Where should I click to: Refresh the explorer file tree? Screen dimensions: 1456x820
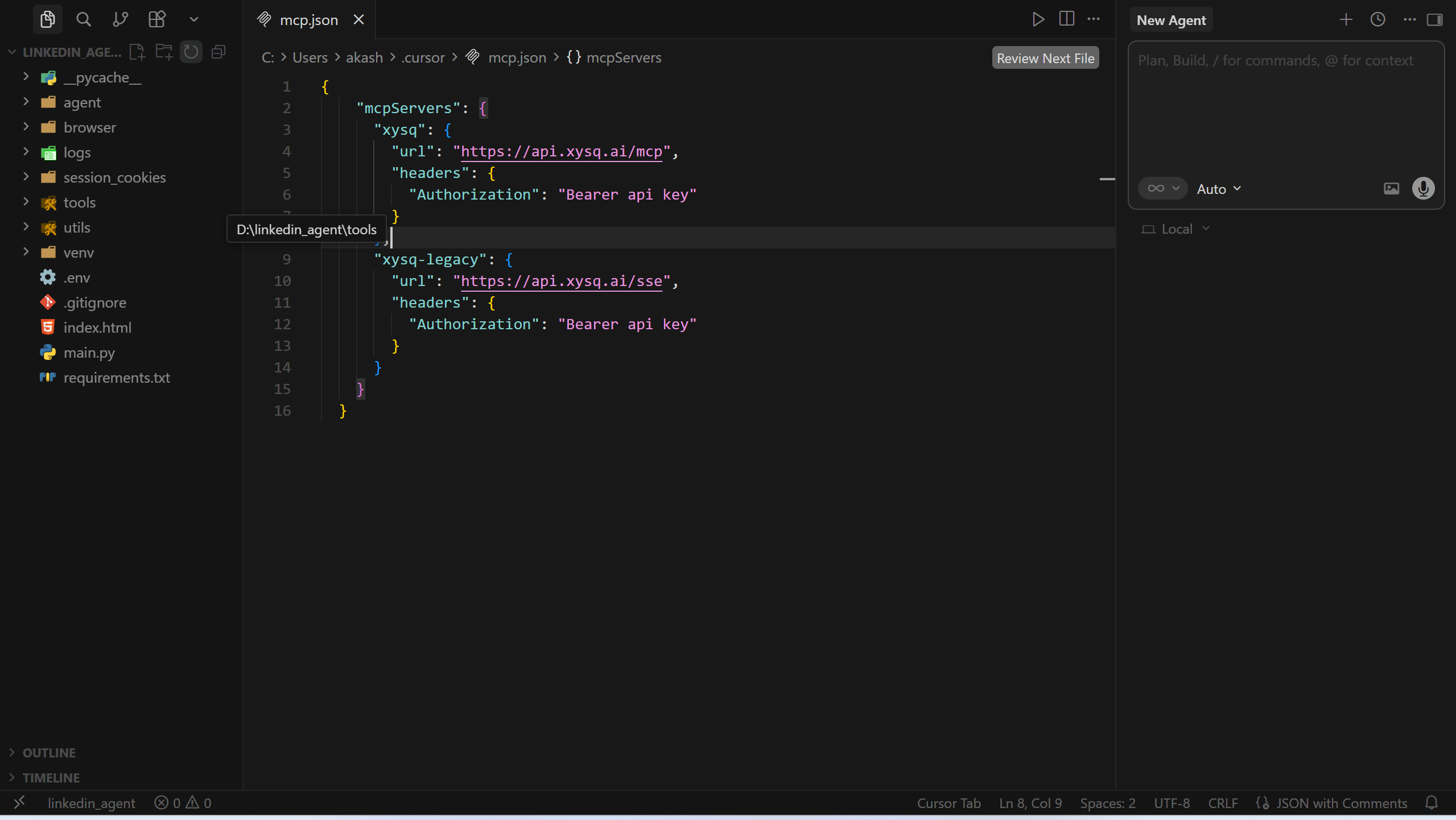(x=191, y=52)
